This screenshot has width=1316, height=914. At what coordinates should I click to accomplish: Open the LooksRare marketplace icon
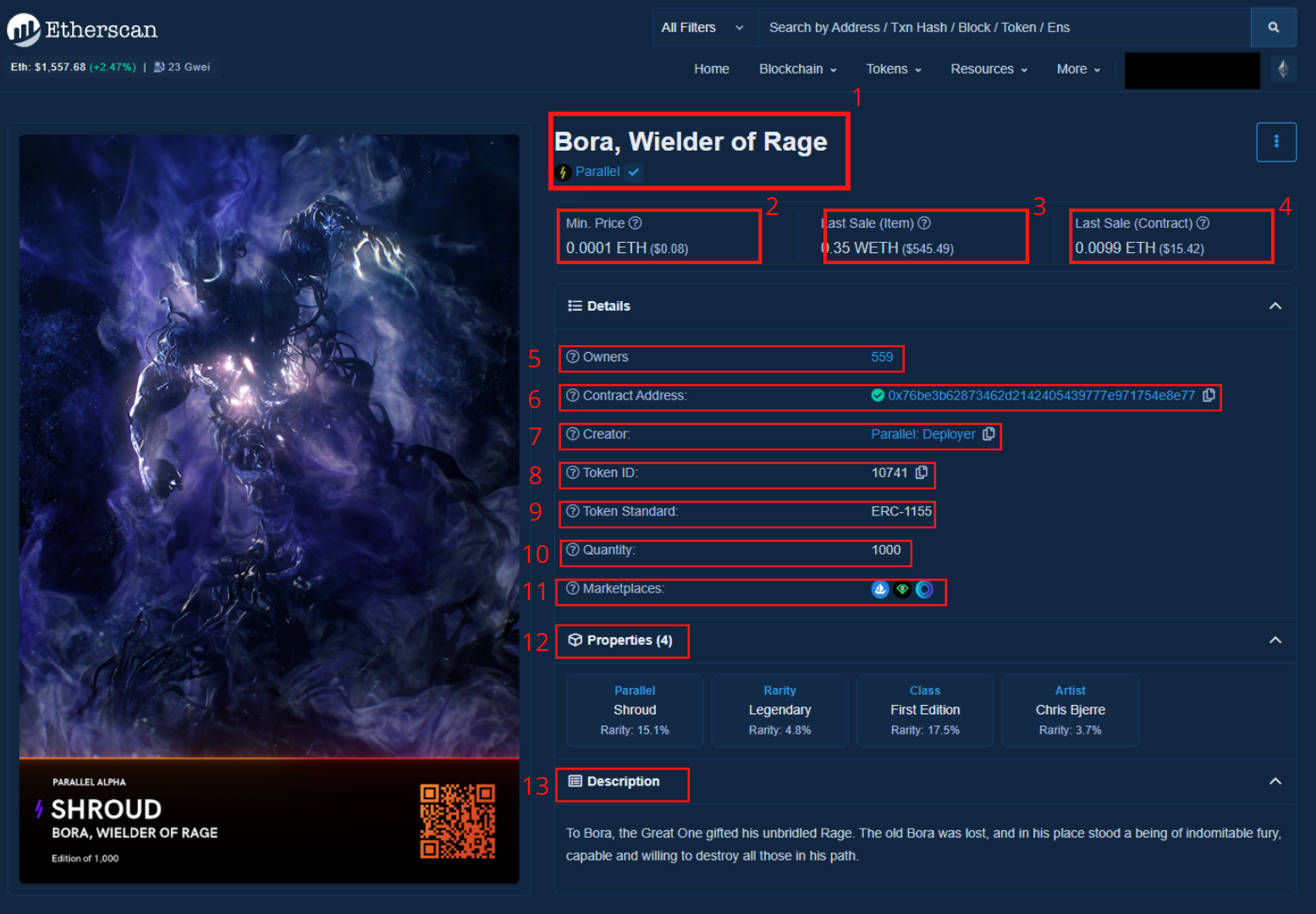[902, 590]
